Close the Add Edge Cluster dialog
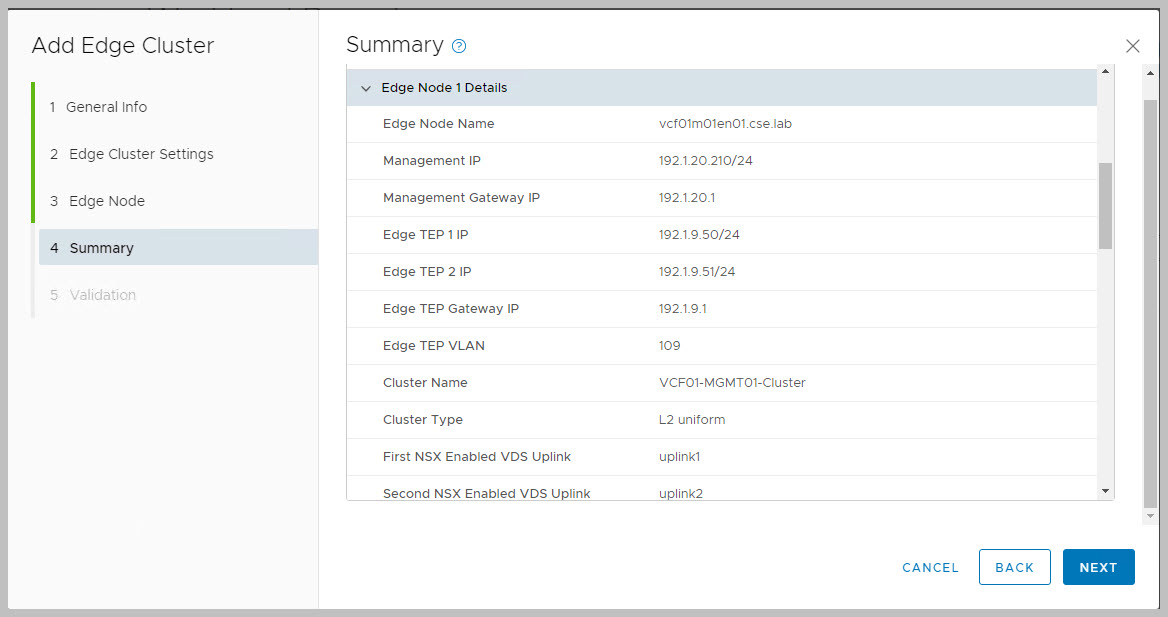 1133,46
